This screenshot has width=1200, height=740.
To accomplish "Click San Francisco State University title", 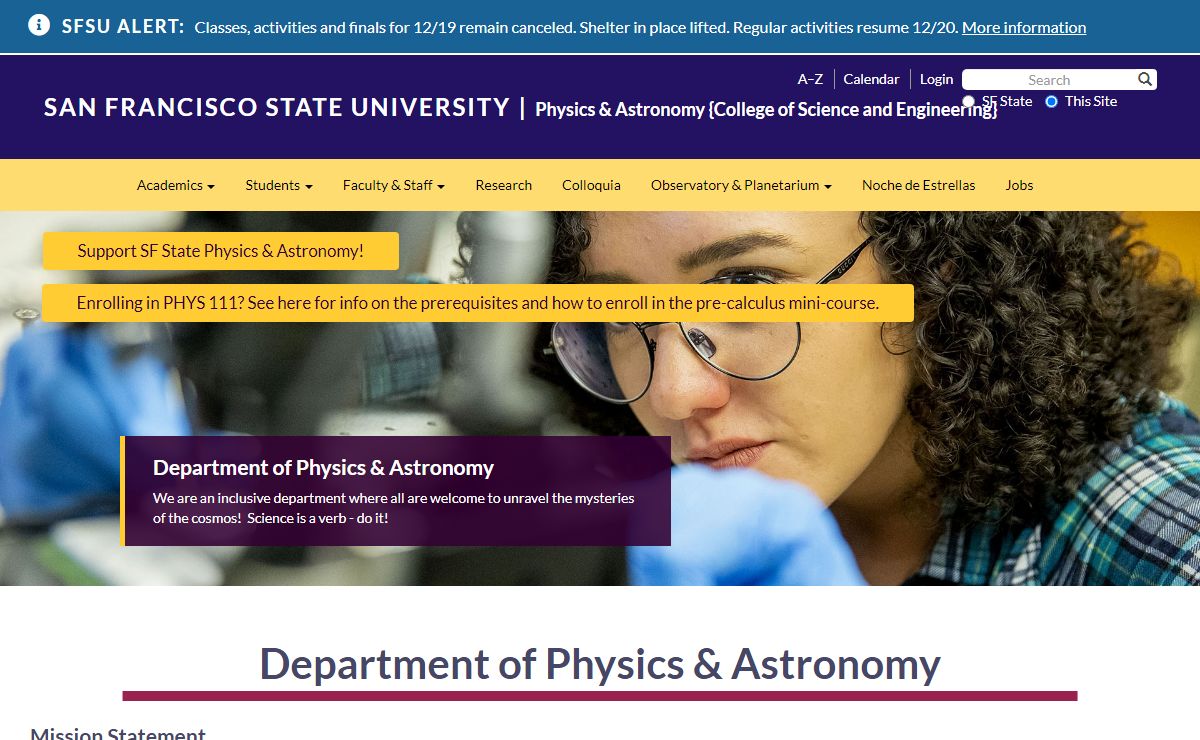I will (x=277, y=107).
